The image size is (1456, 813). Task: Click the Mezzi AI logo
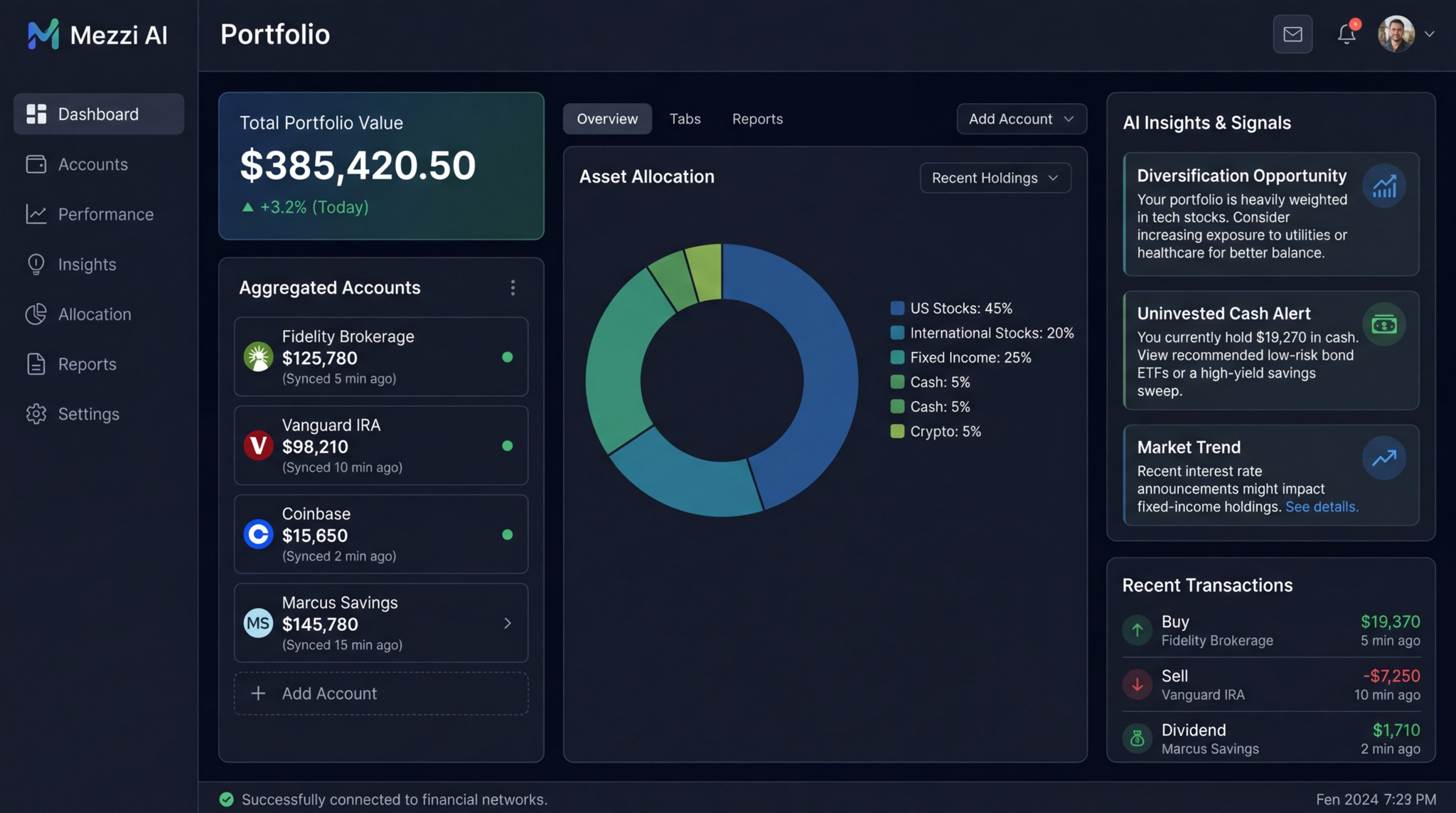(43, 34)
